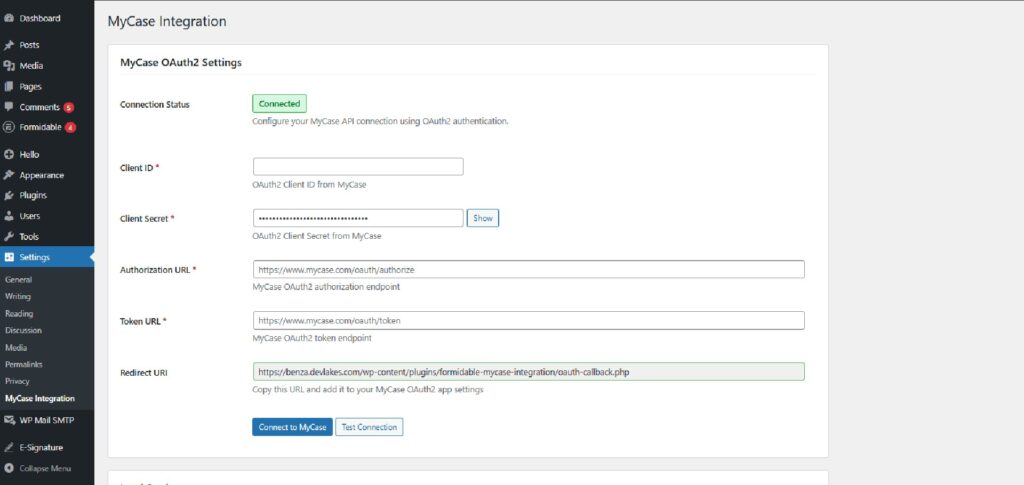
Task: Click the Pages icon in sidebar
Action: (x=9, y=87)
